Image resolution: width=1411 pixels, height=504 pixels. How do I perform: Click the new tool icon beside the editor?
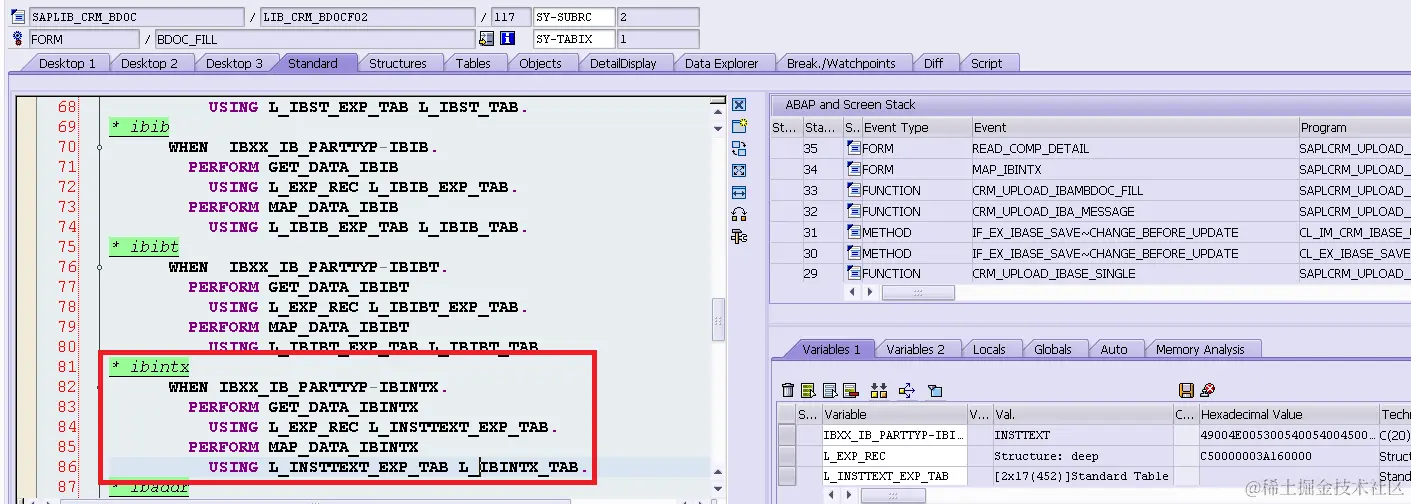739,126
